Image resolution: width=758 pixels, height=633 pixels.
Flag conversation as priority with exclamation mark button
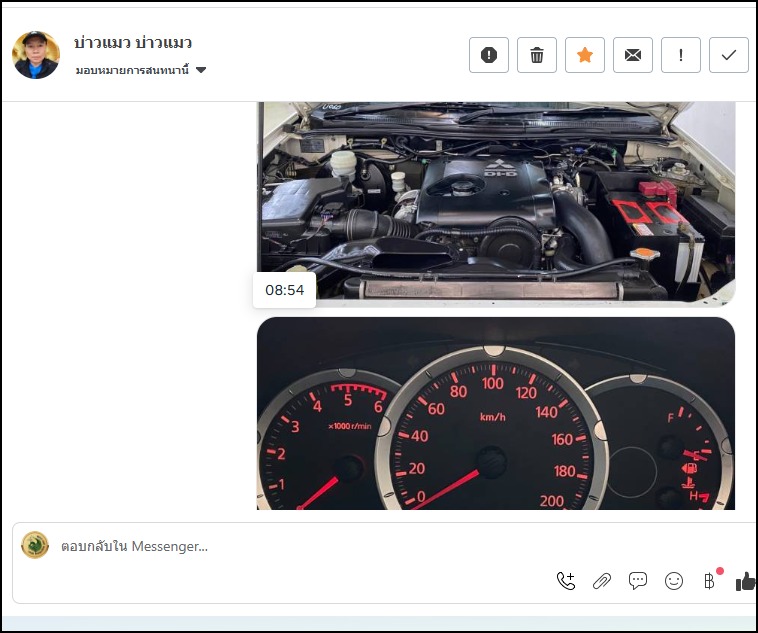[x=681, y=55]
